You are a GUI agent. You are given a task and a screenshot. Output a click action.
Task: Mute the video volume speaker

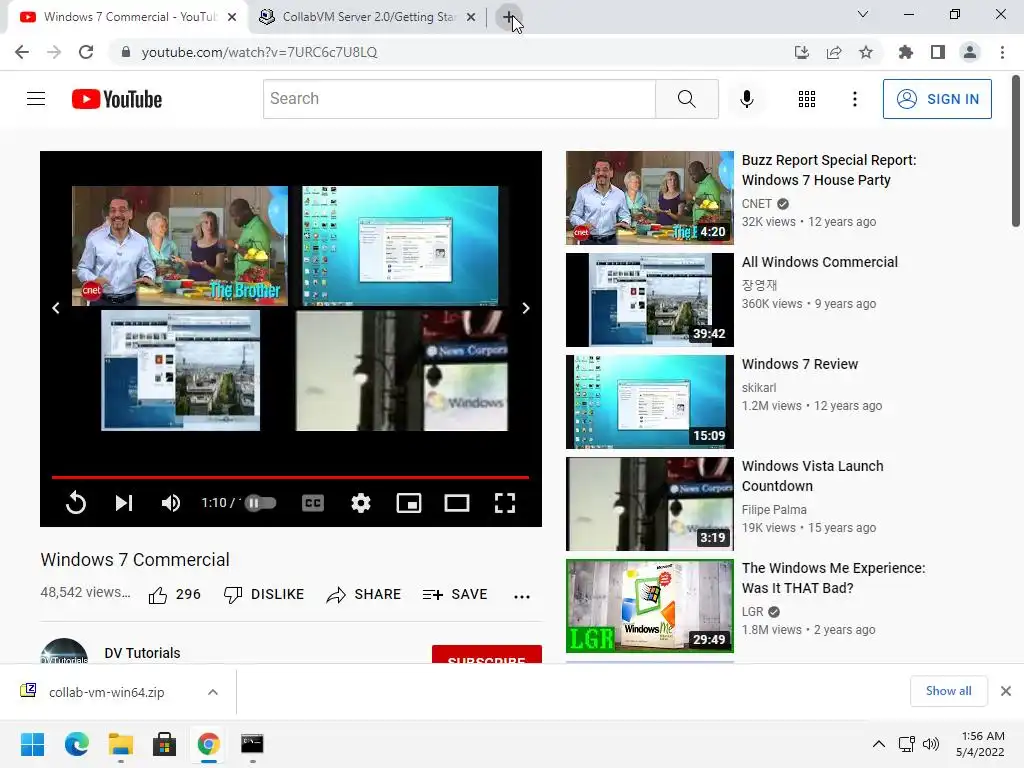(x=170, y=503)
